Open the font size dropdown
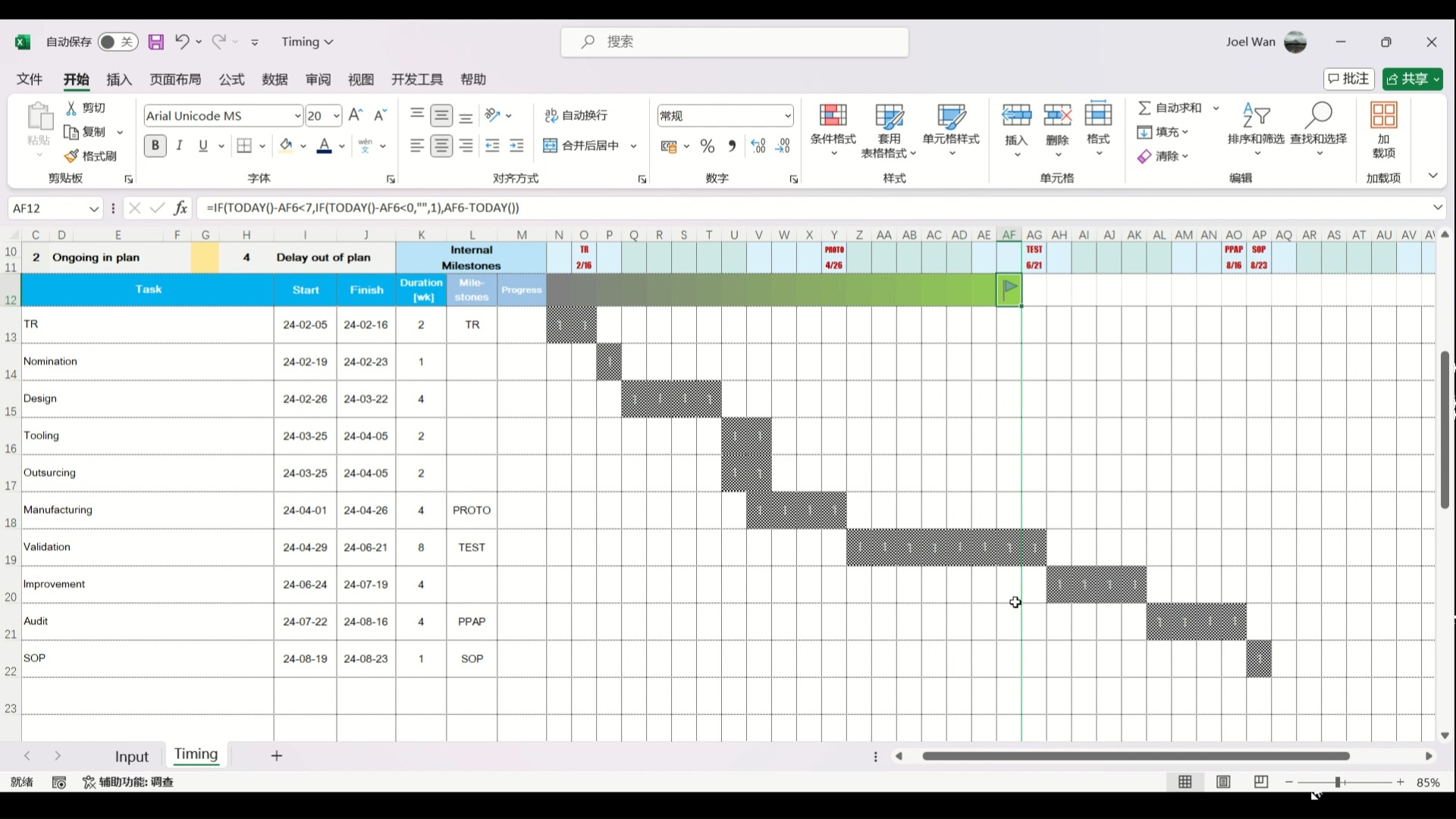 (336, 116)
